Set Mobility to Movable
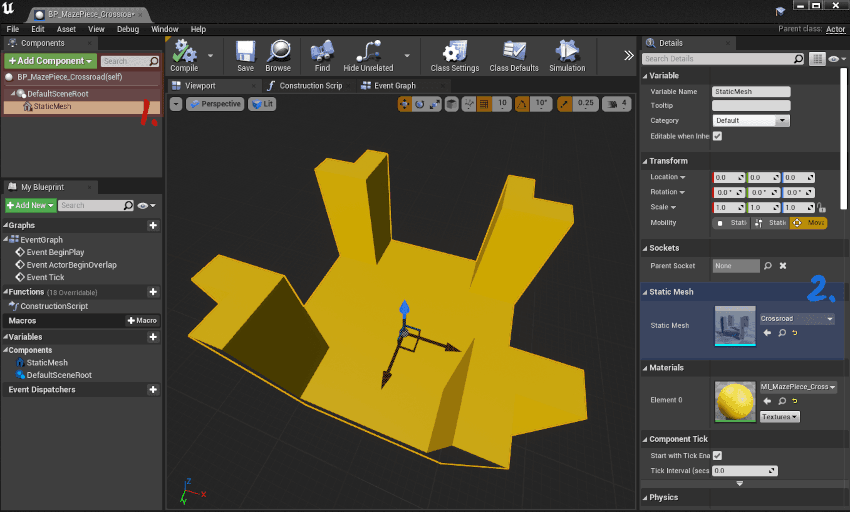This screenshot has width=850, height=512. [x=808, y=223]
